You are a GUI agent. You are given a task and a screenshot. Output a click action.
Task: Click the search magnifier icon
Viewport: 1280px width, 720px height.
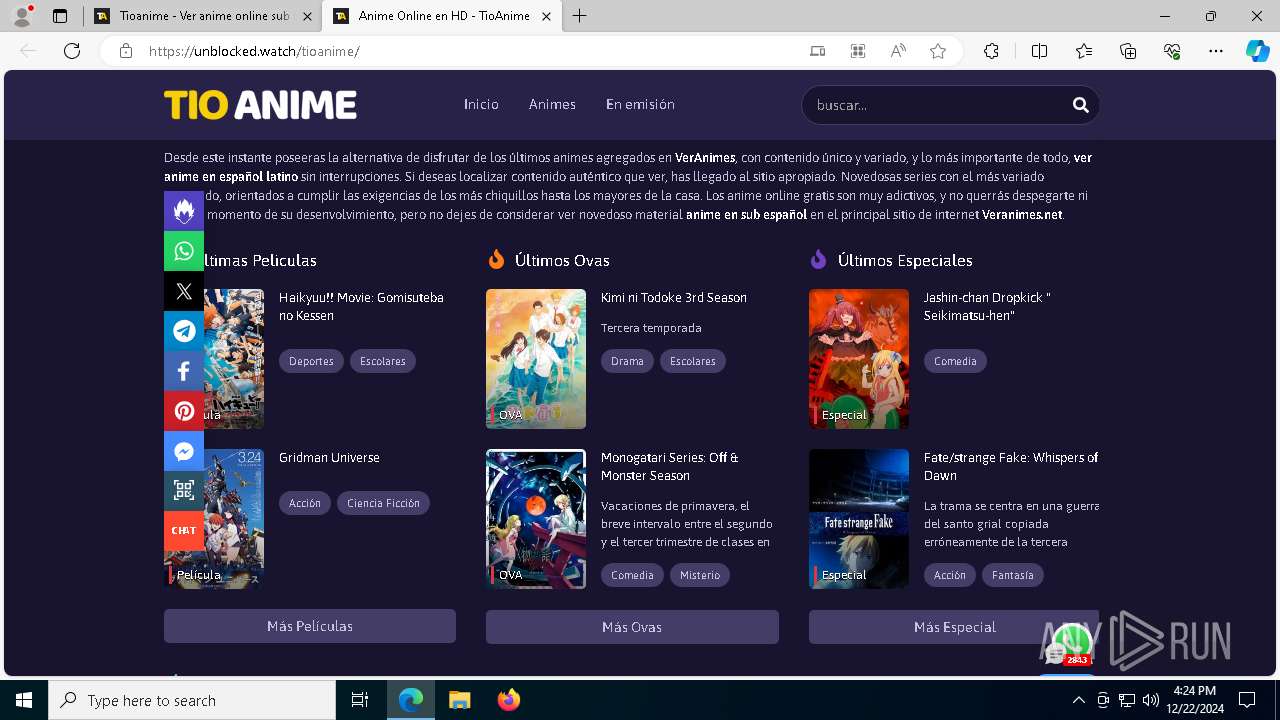point(1080,105)
